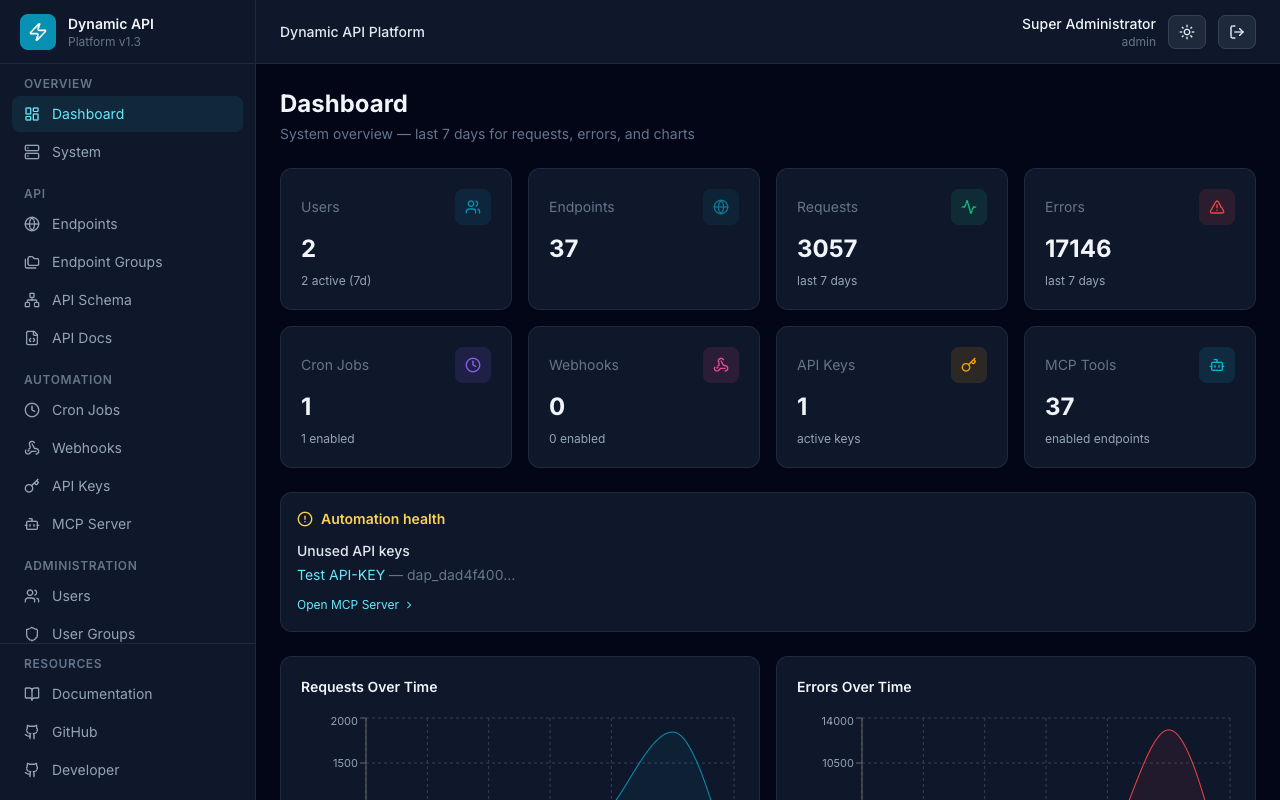
Task: Click the Cron Jobs card purple clock icon
Action: coord(473,365)
